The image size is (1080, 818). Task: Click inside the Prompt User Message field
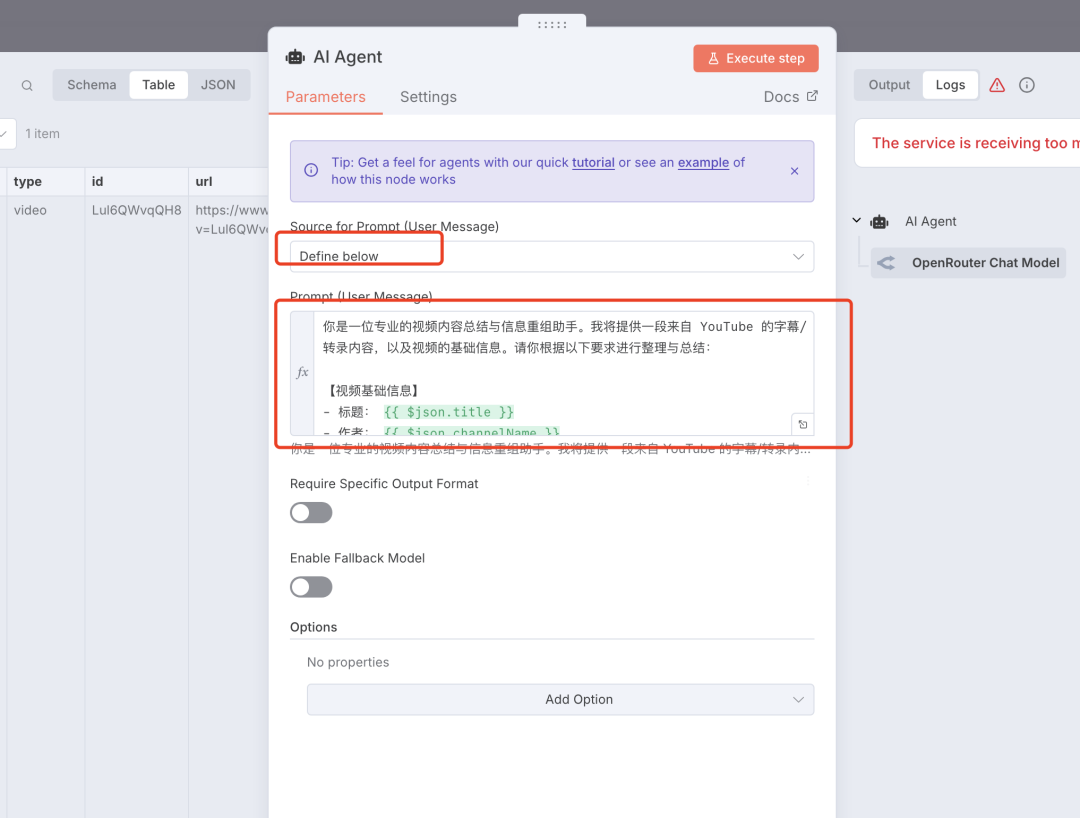(x=550, y=370)
